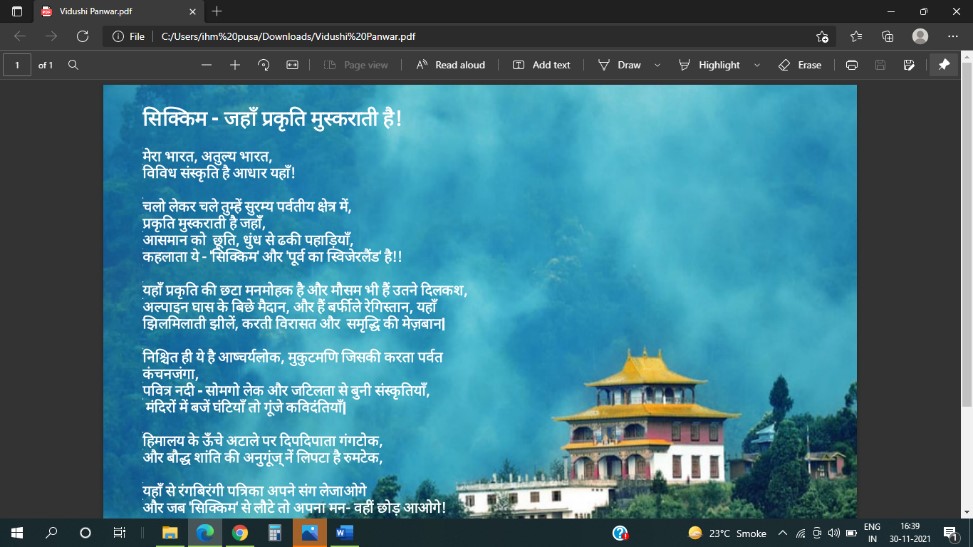
Task: Open network connection settings icon
Action: coord(800,533)
